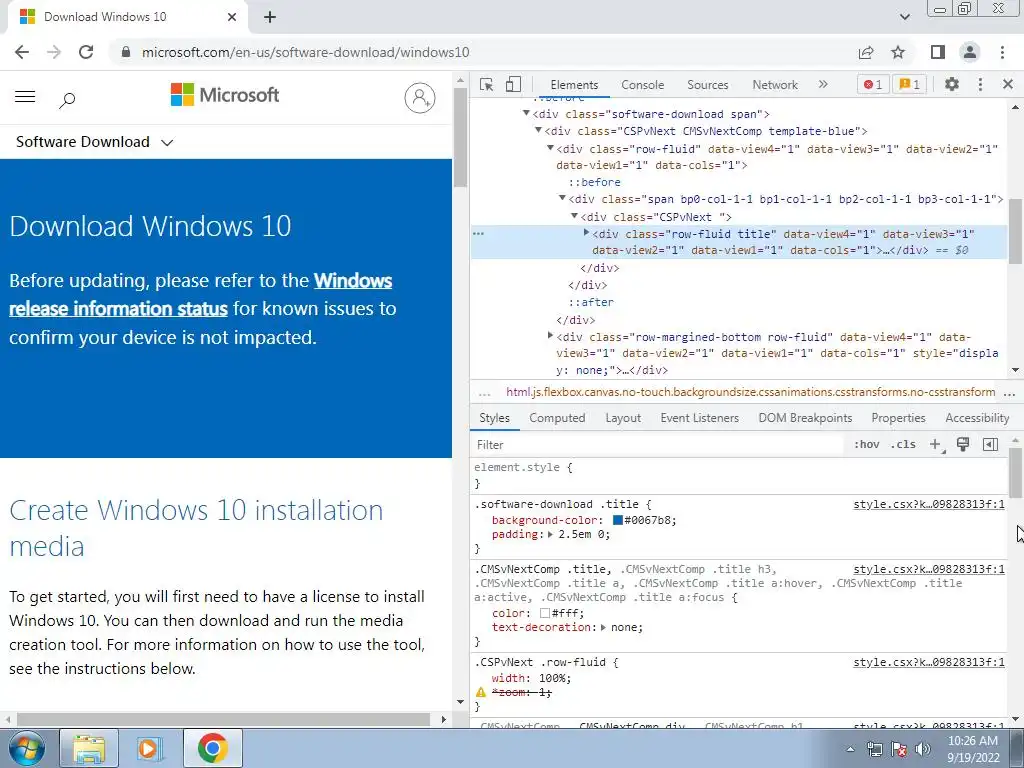
Task: Open DevTools settings gear
Action: point(952,84)
